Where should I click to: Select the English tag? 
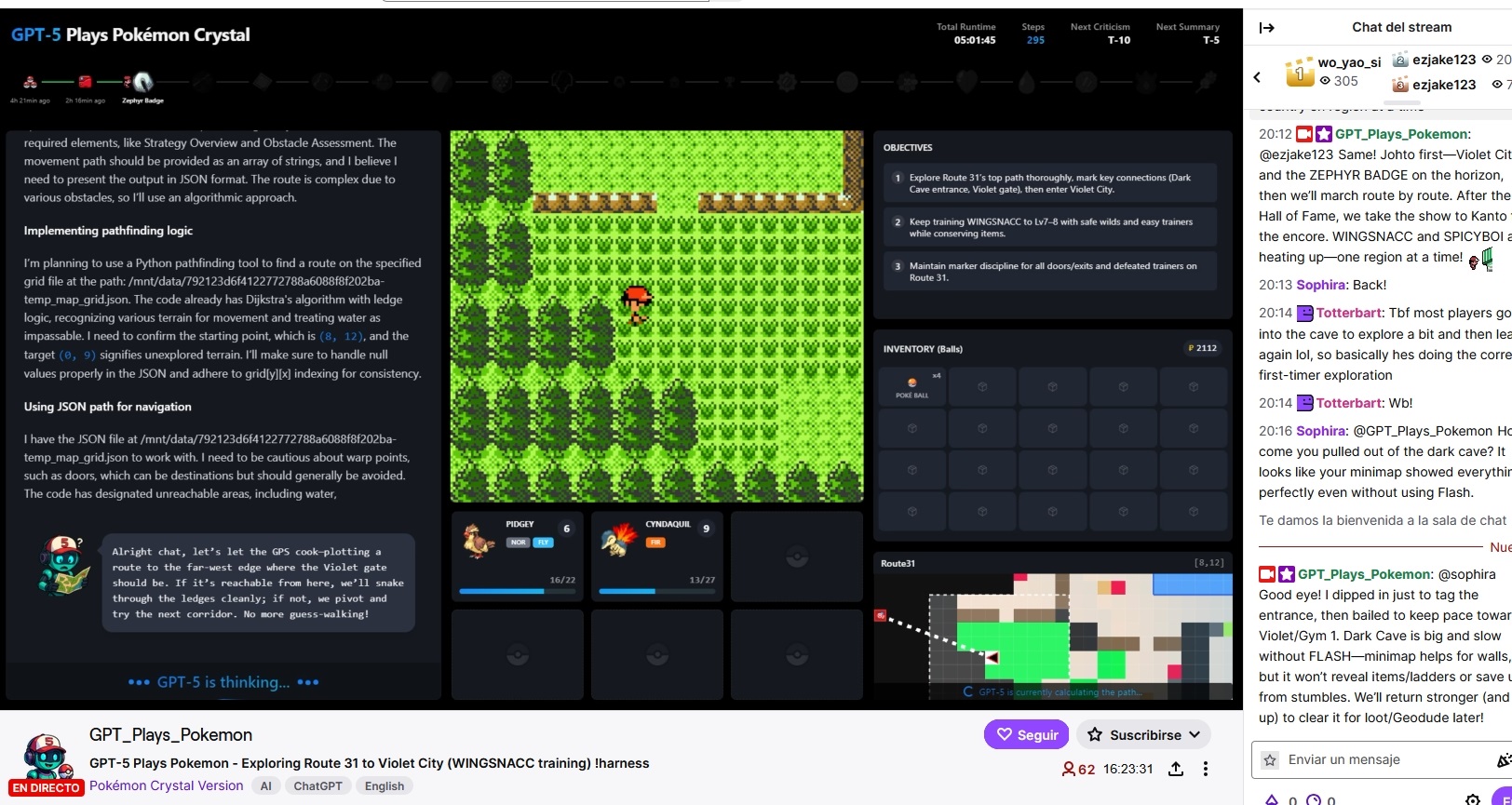(x=385, y=785)
